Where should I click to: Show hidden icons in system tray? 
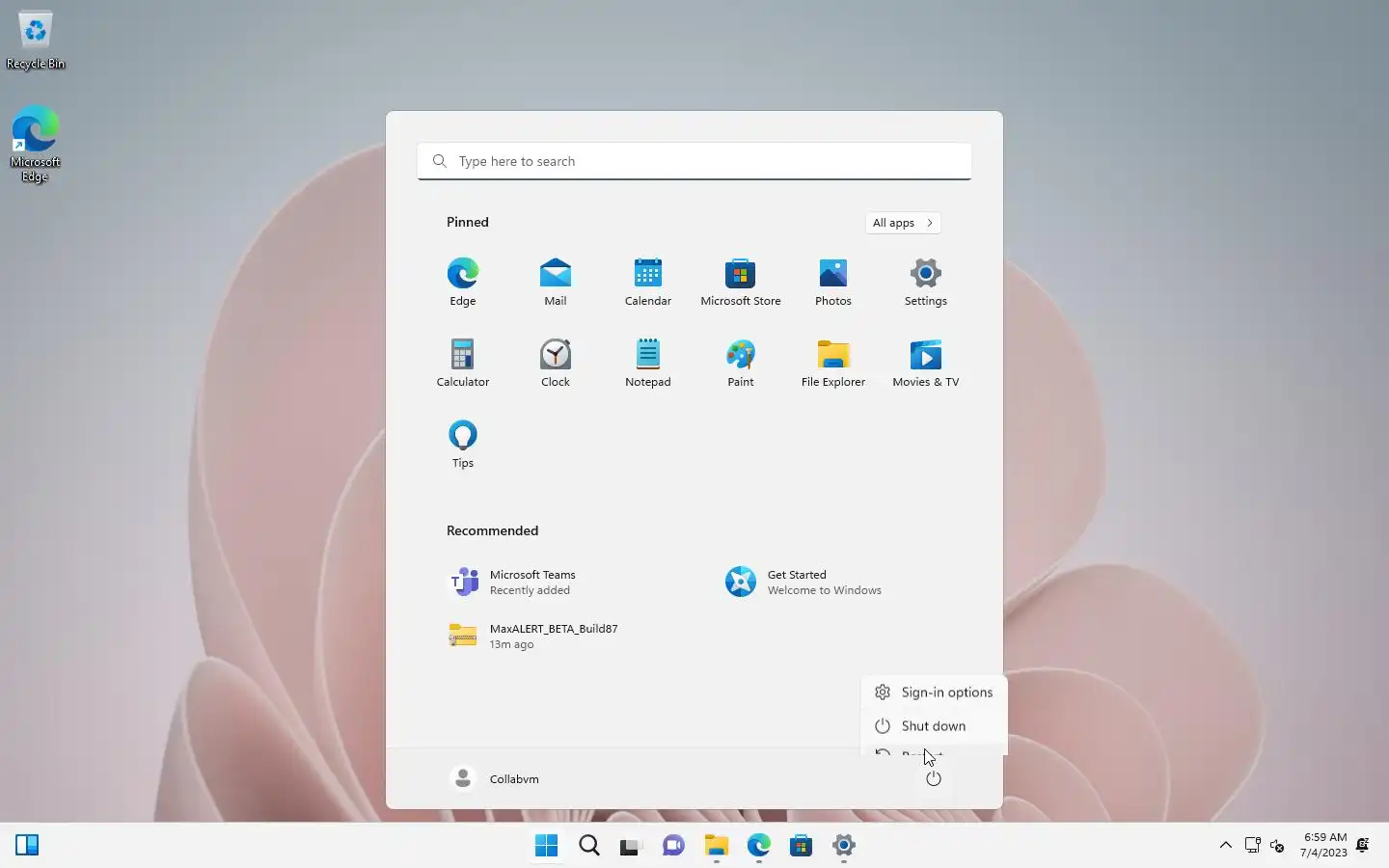pyautogui.click(x=1226, y=846)
